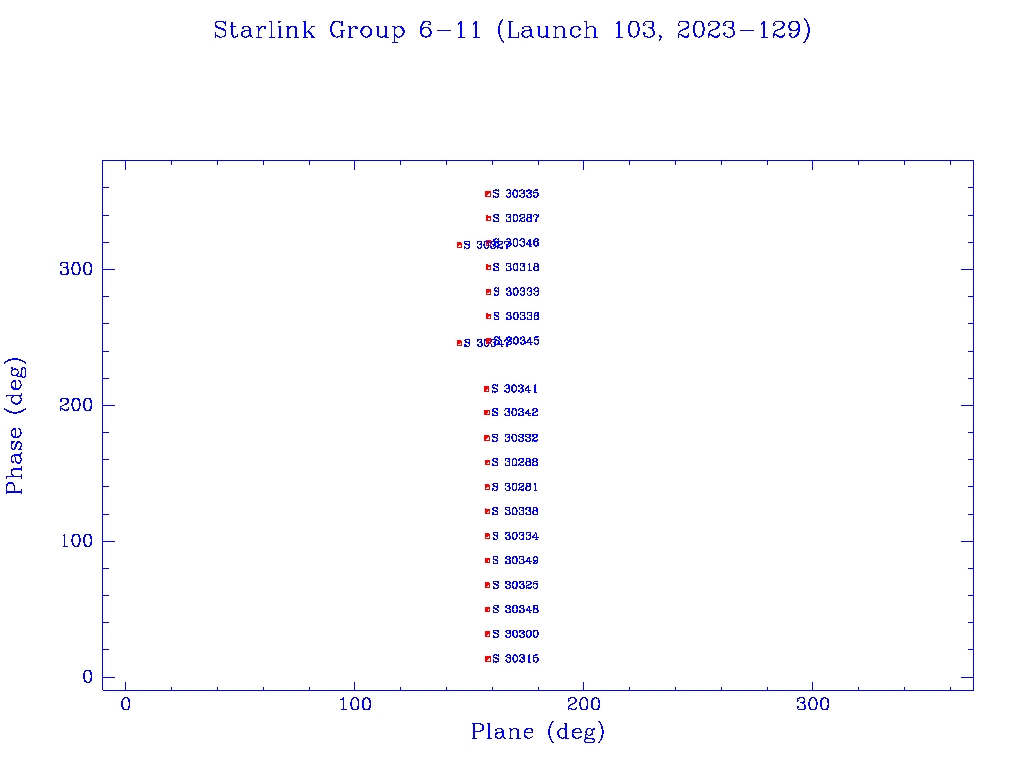This screenshot has height=768, width=1024.
Task: Click the '200' tick label on Phase axis
Action: pos(76,405)
